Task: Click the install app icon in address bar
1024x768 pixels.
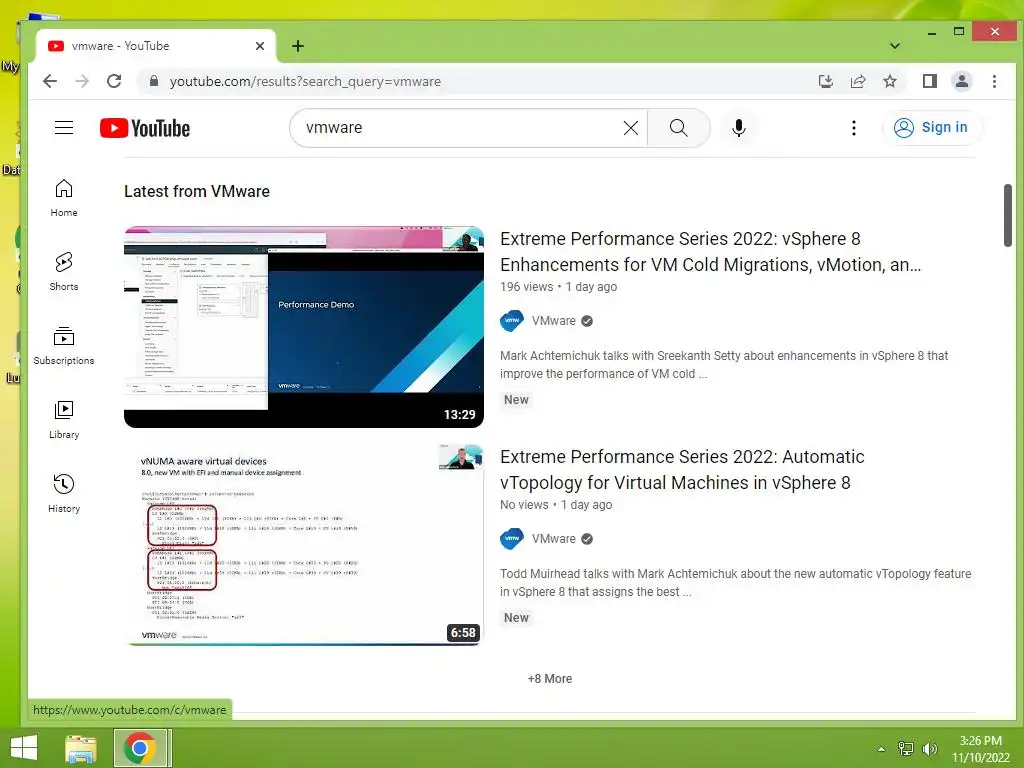Action: pyautogui.click(x=825, y=81)
